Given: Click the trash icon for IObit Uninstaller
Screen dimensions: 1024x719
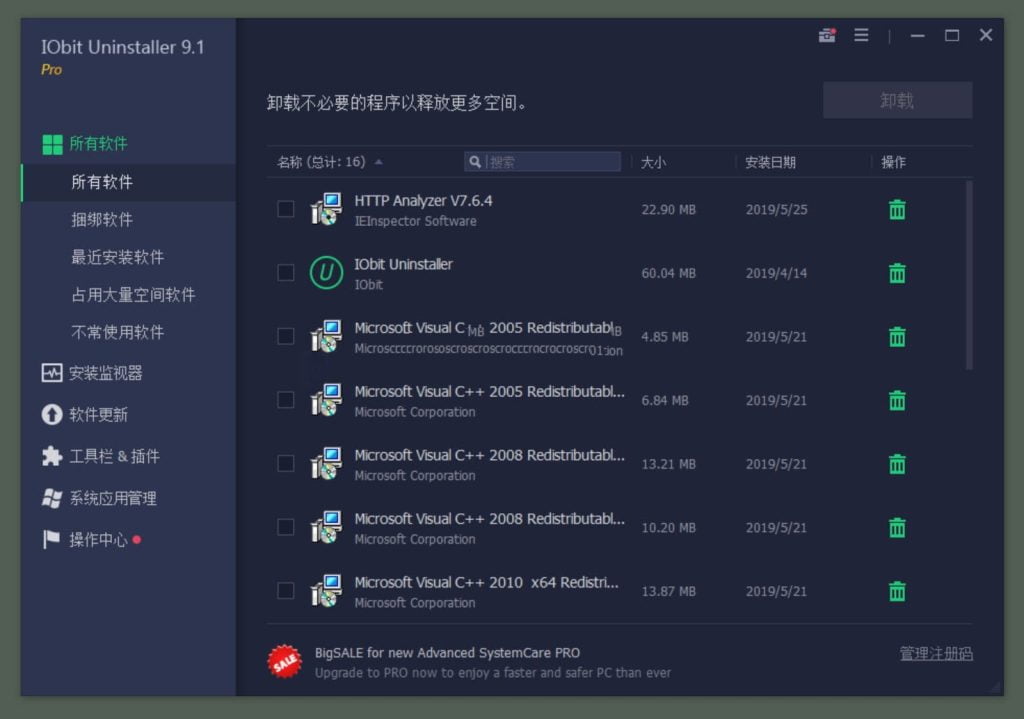Looking at the screenshot, I should pos(897,273).
